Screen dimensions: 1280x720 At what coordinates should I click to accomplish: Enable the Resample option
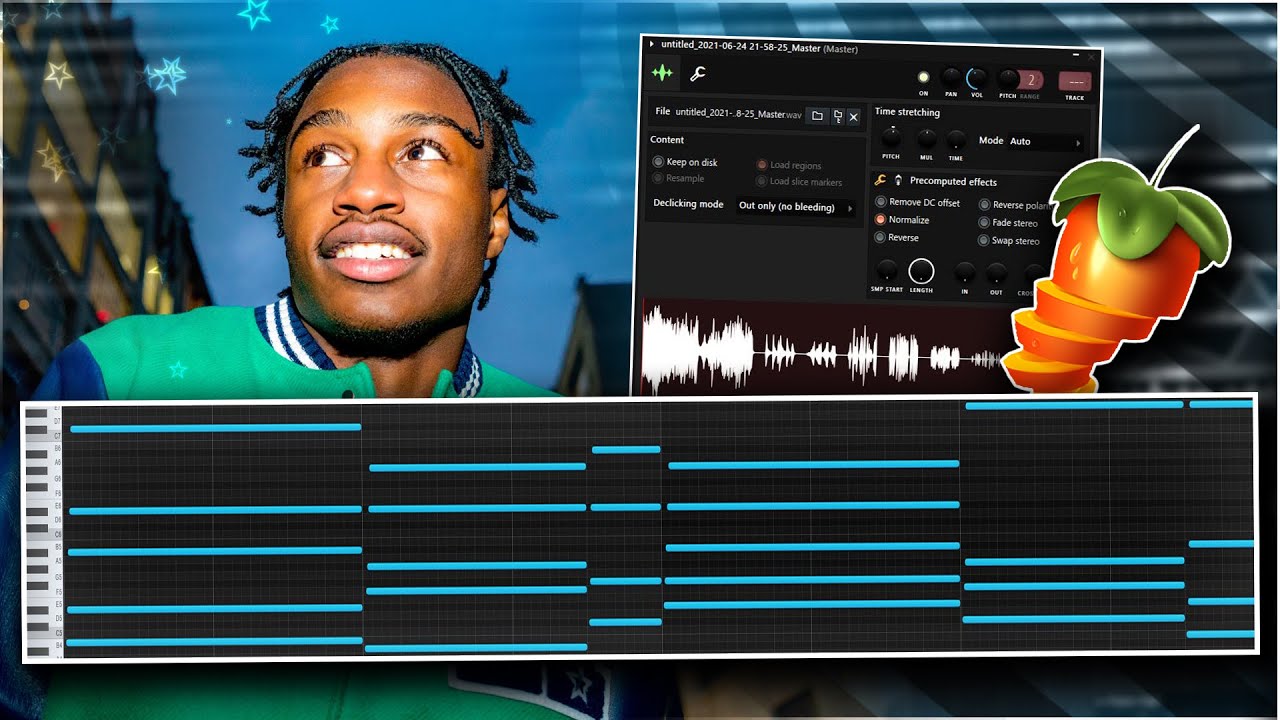[679, 178]
